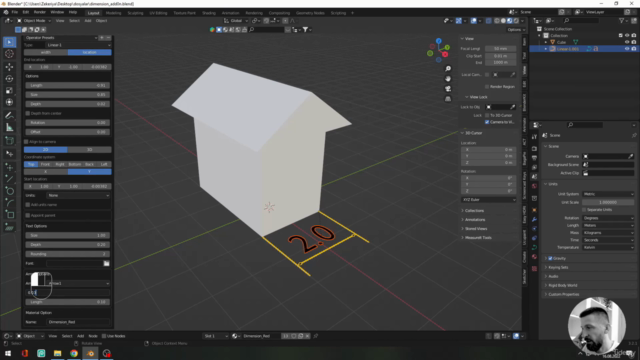The height and width of the screenshot is (360, 640).
Task: Switch perspective/orthographic grid icon
Action: click(x=448, y=99)
